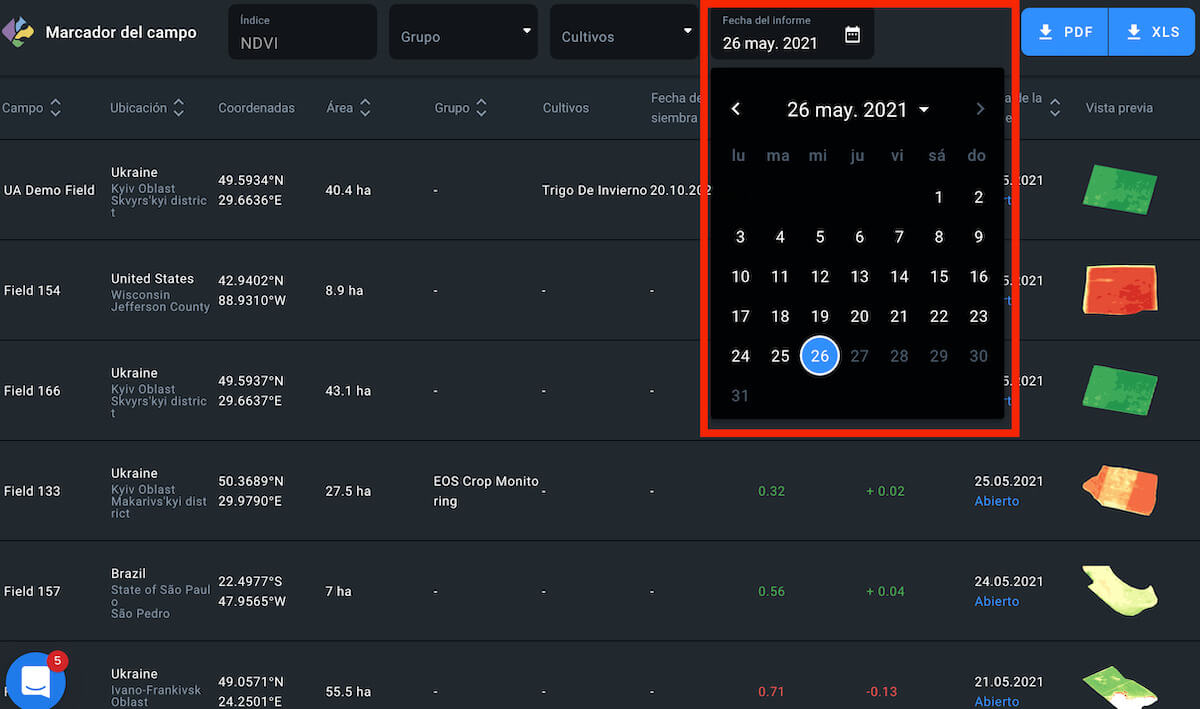1200x709 pixels.
Task: Download the report as PDF
Action: click(1064, 32)
